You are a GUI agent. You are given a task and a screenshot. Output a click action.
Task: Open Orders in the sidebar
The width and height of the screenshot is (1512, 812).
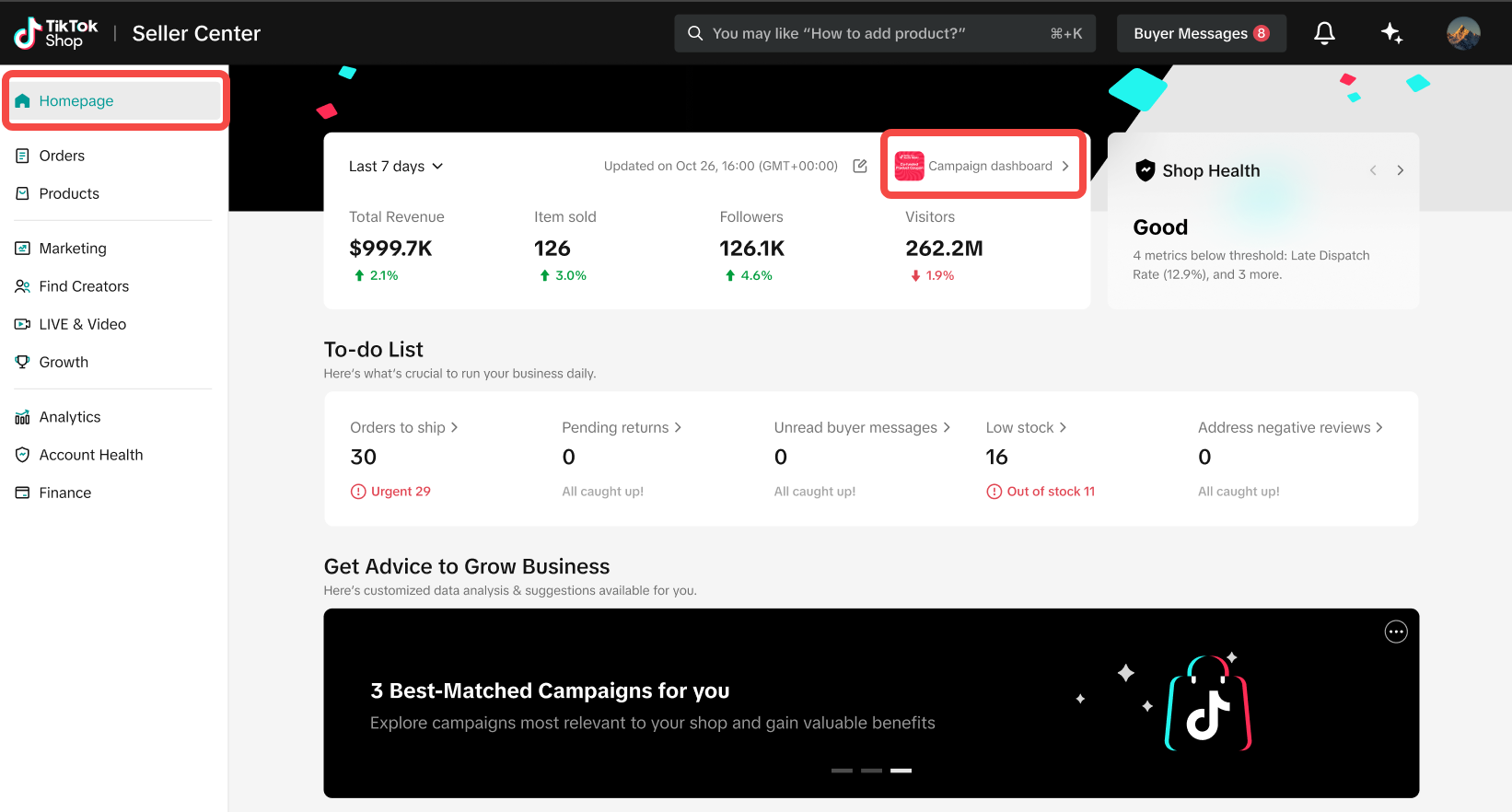(62, 156)
